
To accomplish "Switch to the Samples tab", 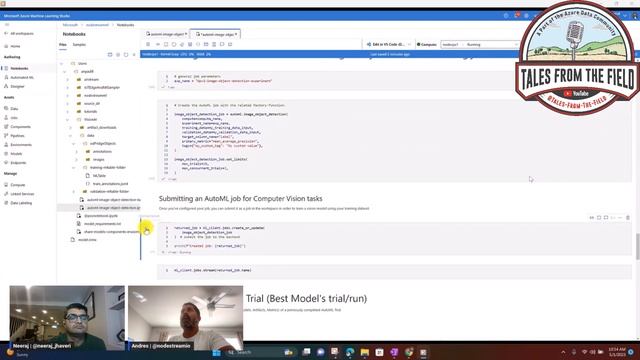I will [x=79, y=44].
